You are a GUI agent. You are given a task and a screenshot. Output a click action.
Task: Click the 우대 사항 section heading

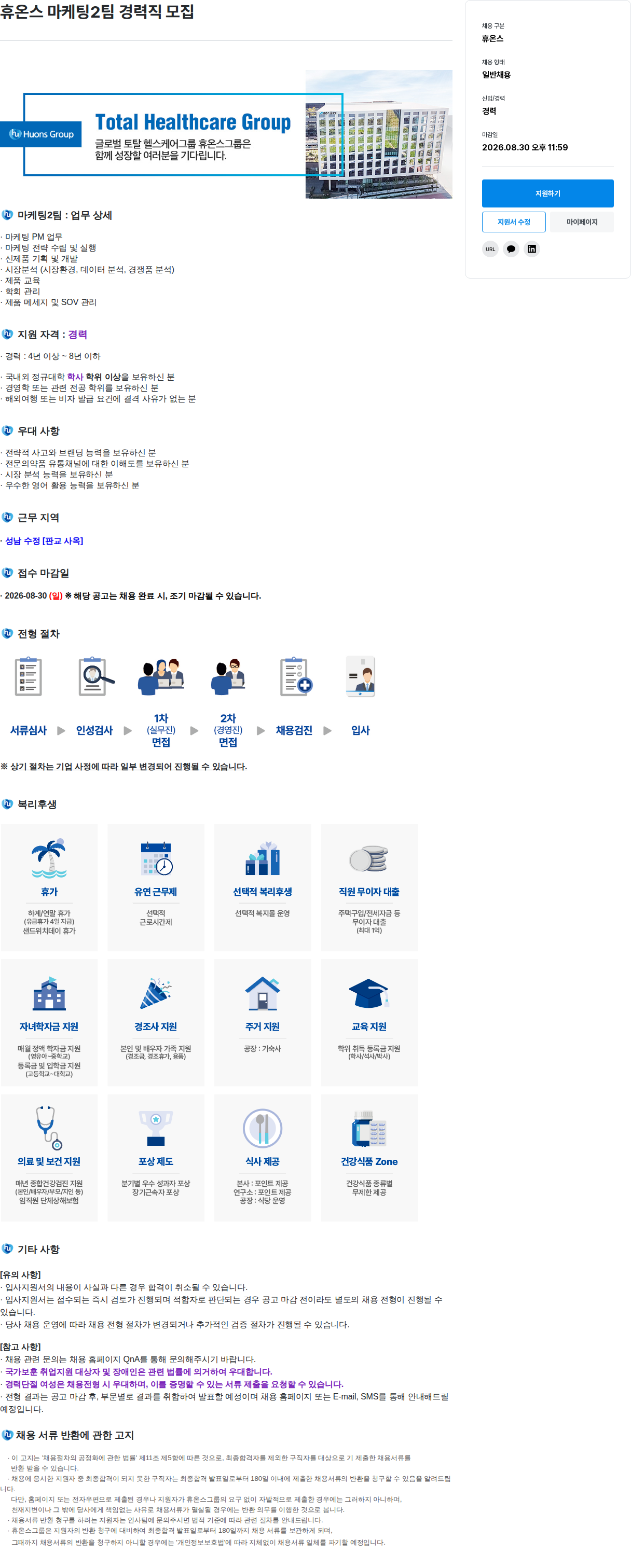(x=38, y=431)
